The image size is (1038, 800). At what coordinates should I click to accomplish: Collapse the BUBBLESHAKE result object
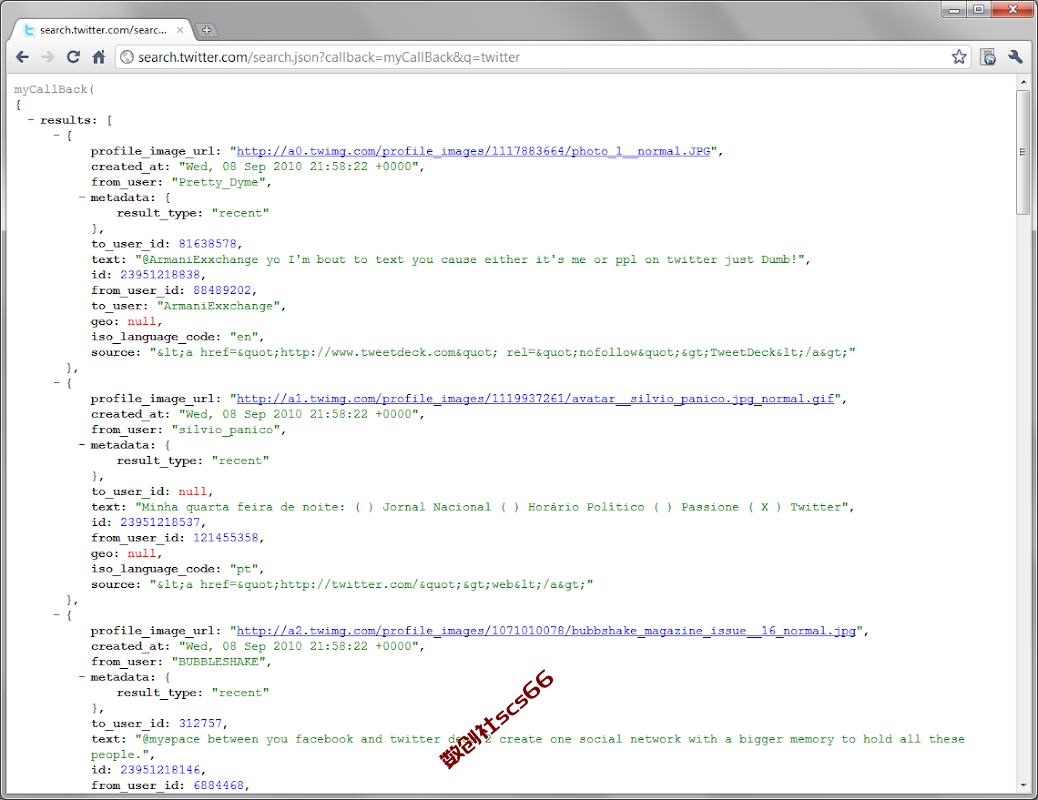coord(57,615)
